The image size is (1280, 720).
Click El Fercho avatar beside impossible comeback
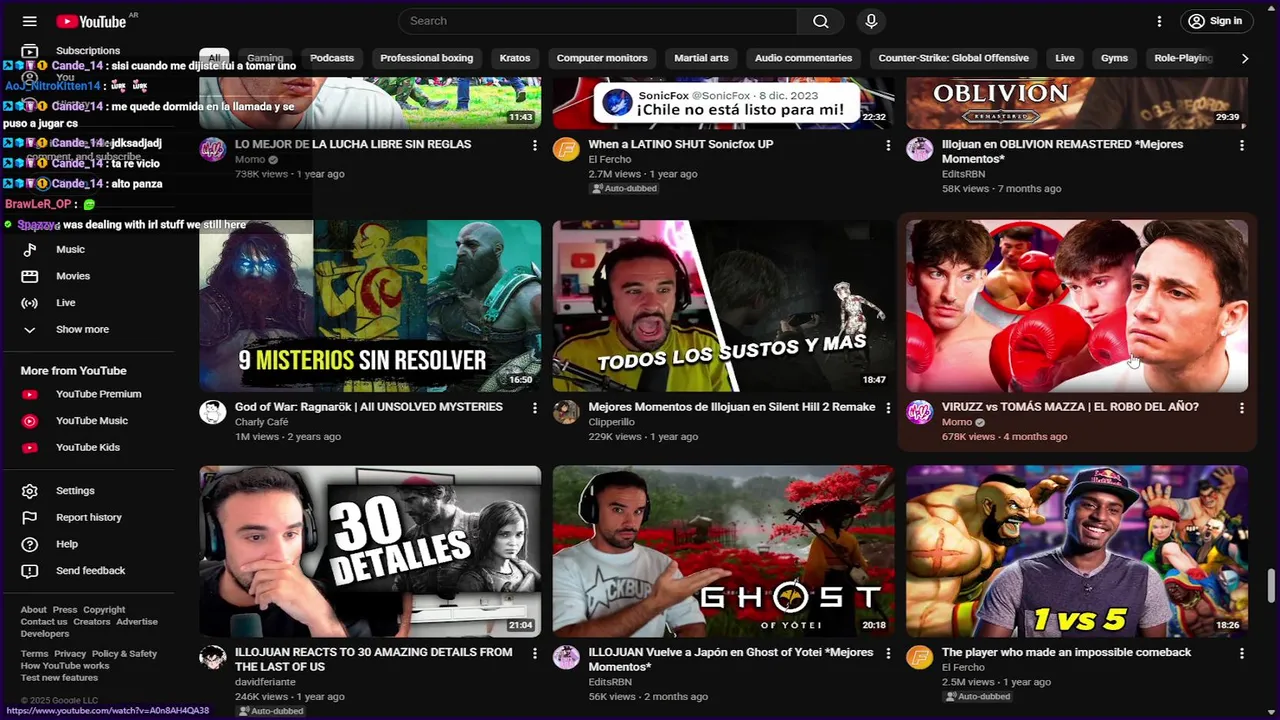(x=919, y=657)
